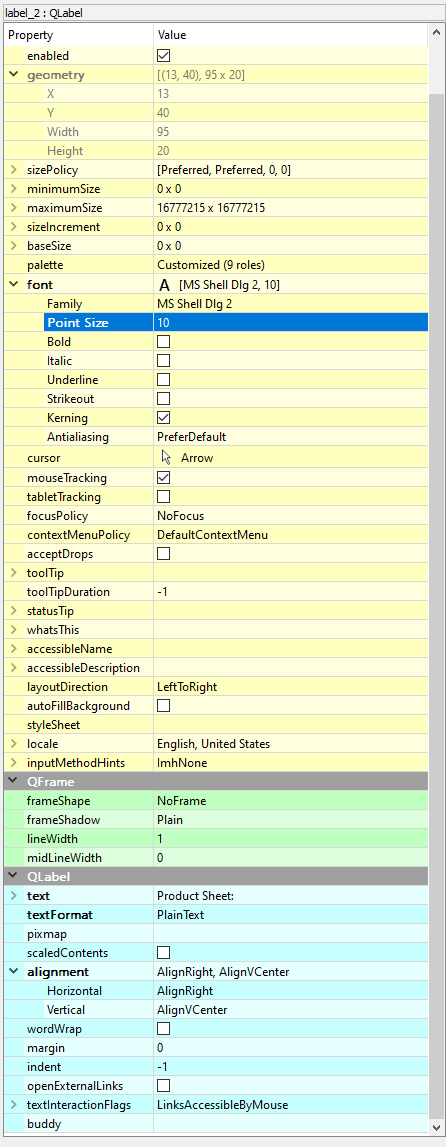Toggle the openExternalLinks checkbox
The width and height of the screenshot is (446, 1147).
164,1086
